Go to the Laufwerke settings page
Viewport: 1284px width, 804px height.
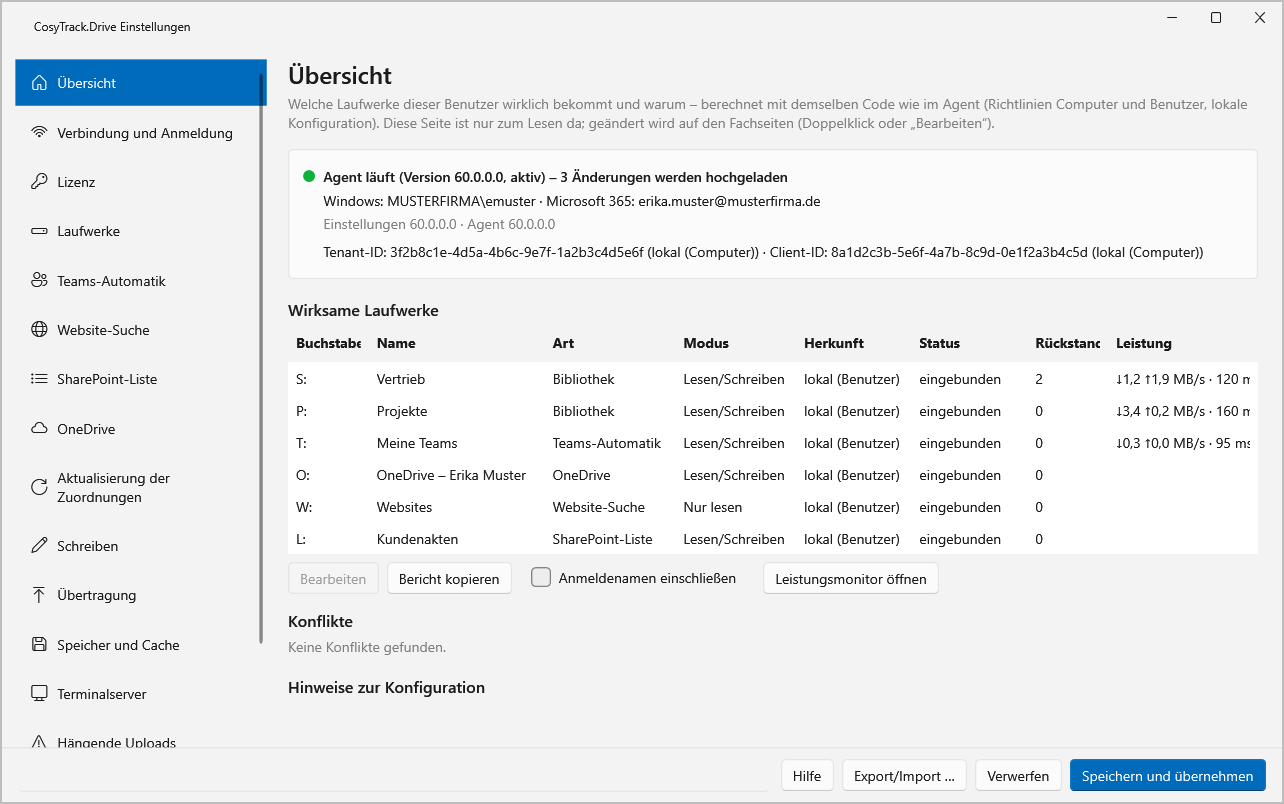[140, 231]
